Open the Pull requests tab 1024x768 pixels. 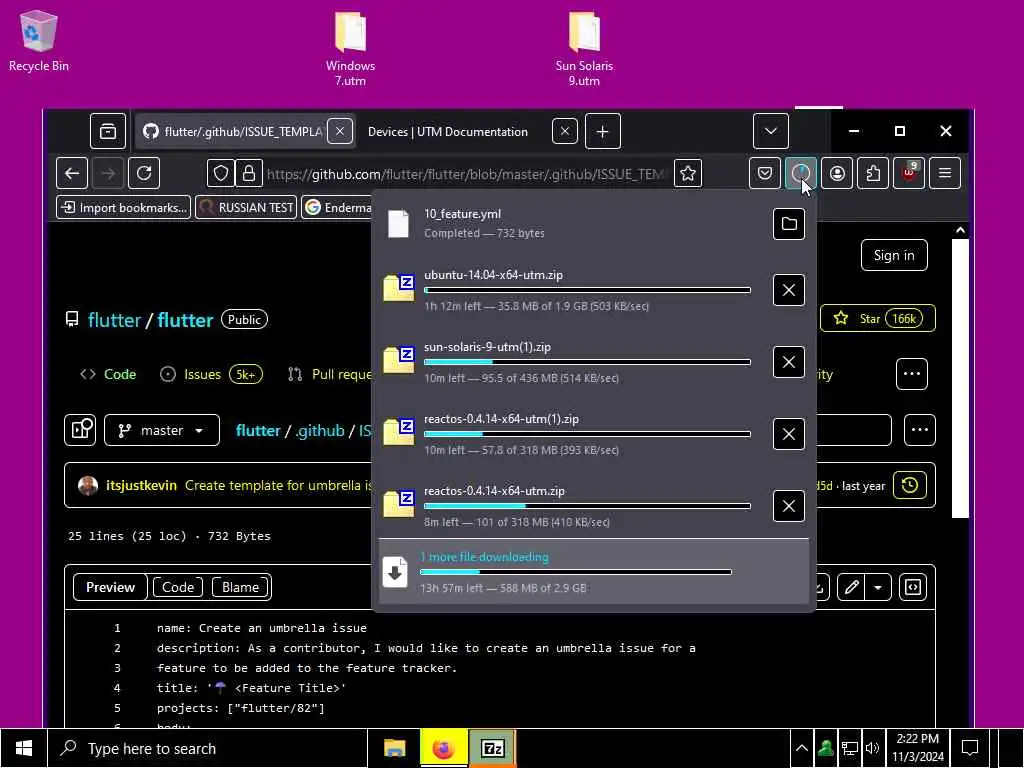329,374
